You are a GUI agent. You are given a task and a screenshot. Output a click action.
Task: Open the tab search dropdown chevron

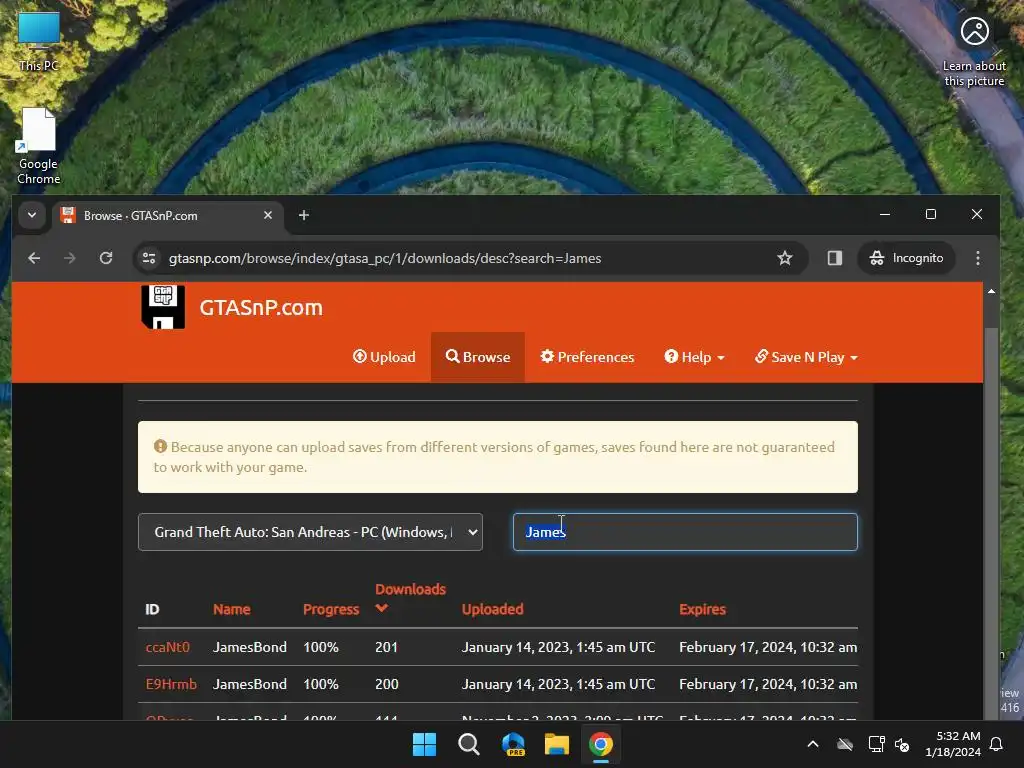coord(31,215)
